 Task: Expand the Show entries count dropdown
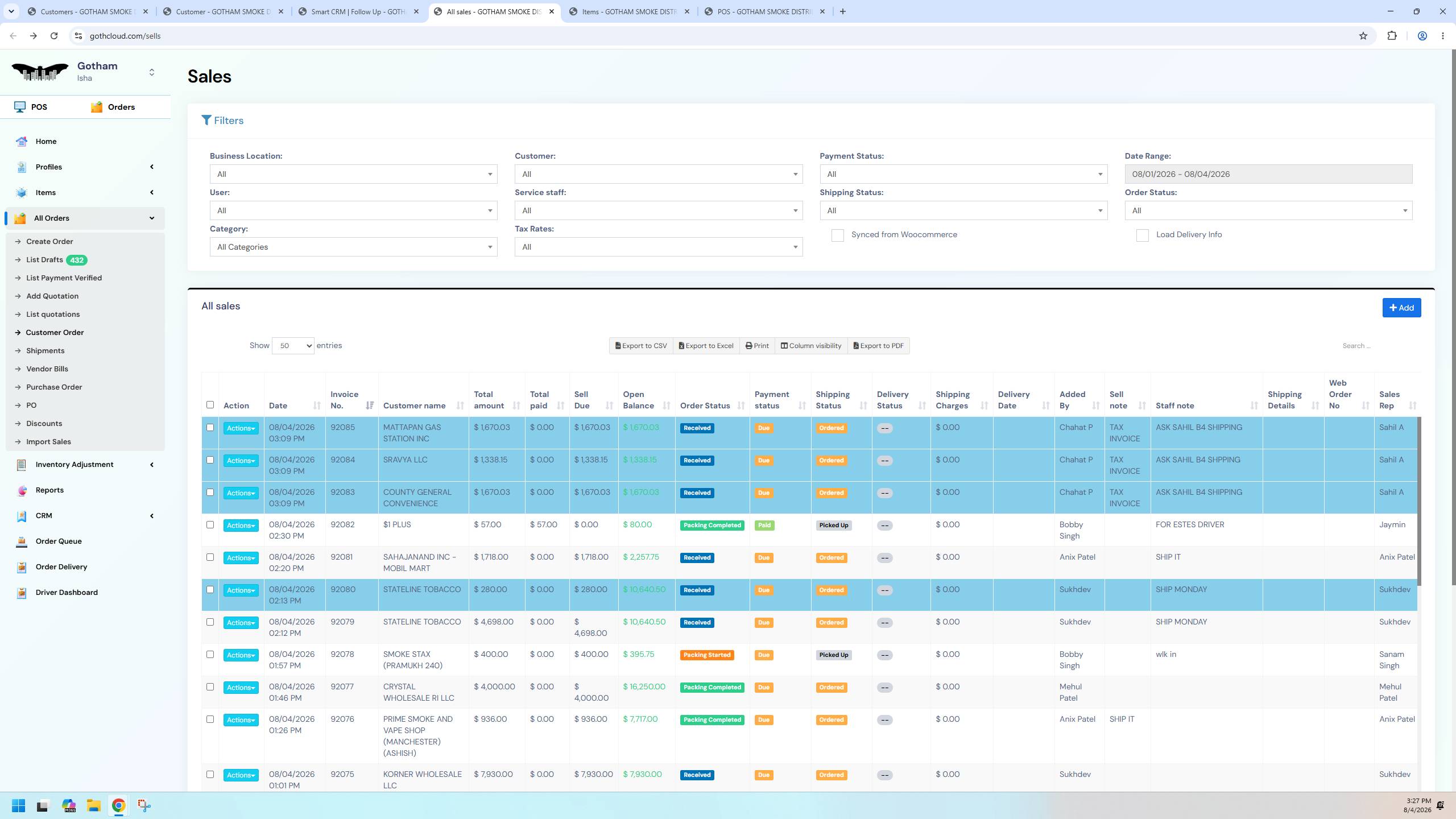tap(293, 346)
